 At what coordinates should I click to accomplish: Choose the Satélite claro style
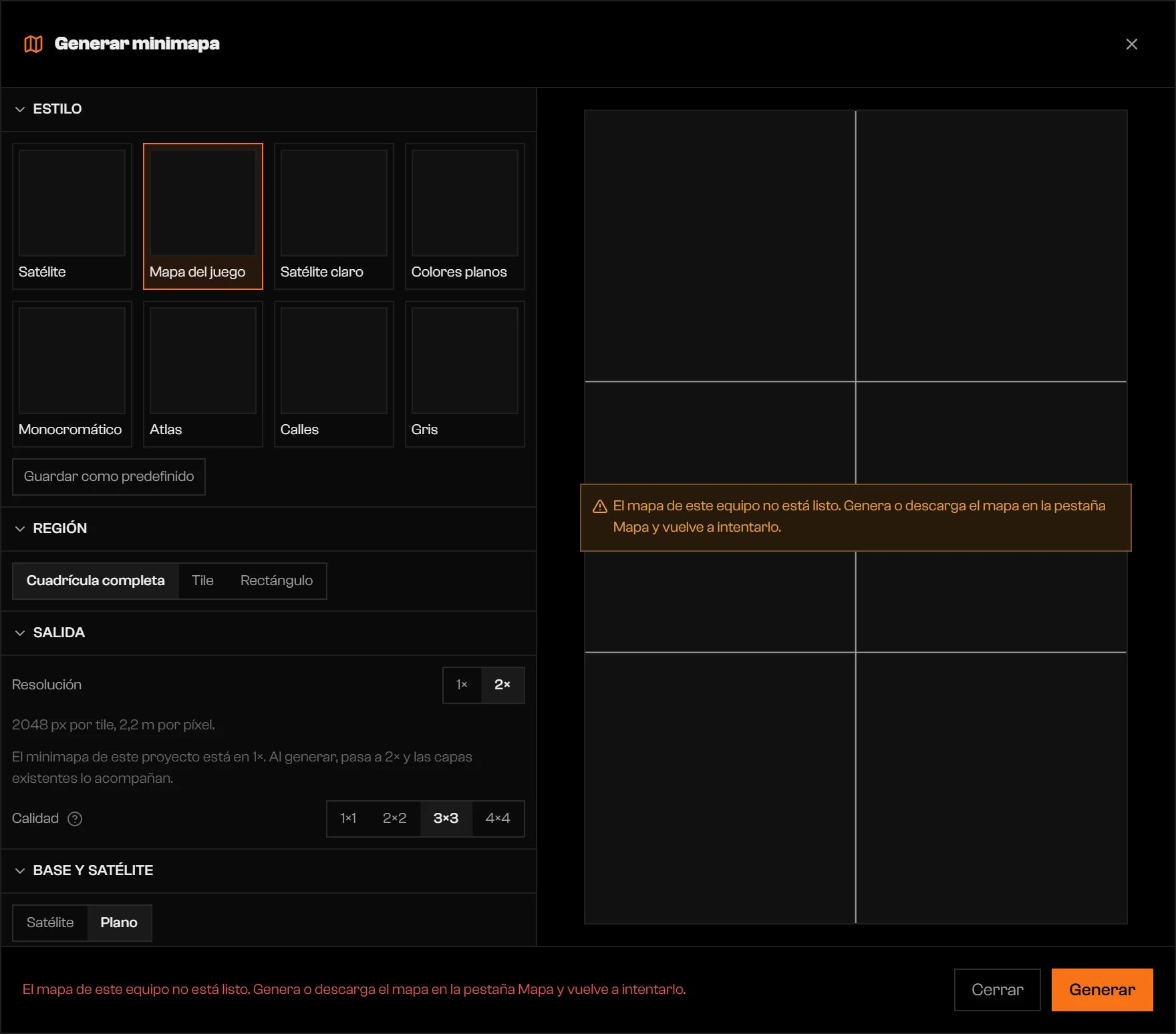334,216
